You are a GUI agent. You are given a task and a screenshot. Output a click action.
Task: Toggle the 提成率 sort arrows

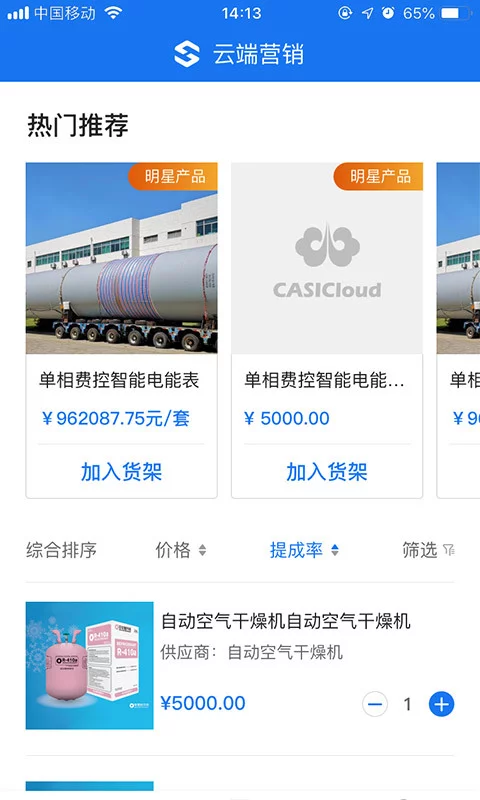[335, 550]
